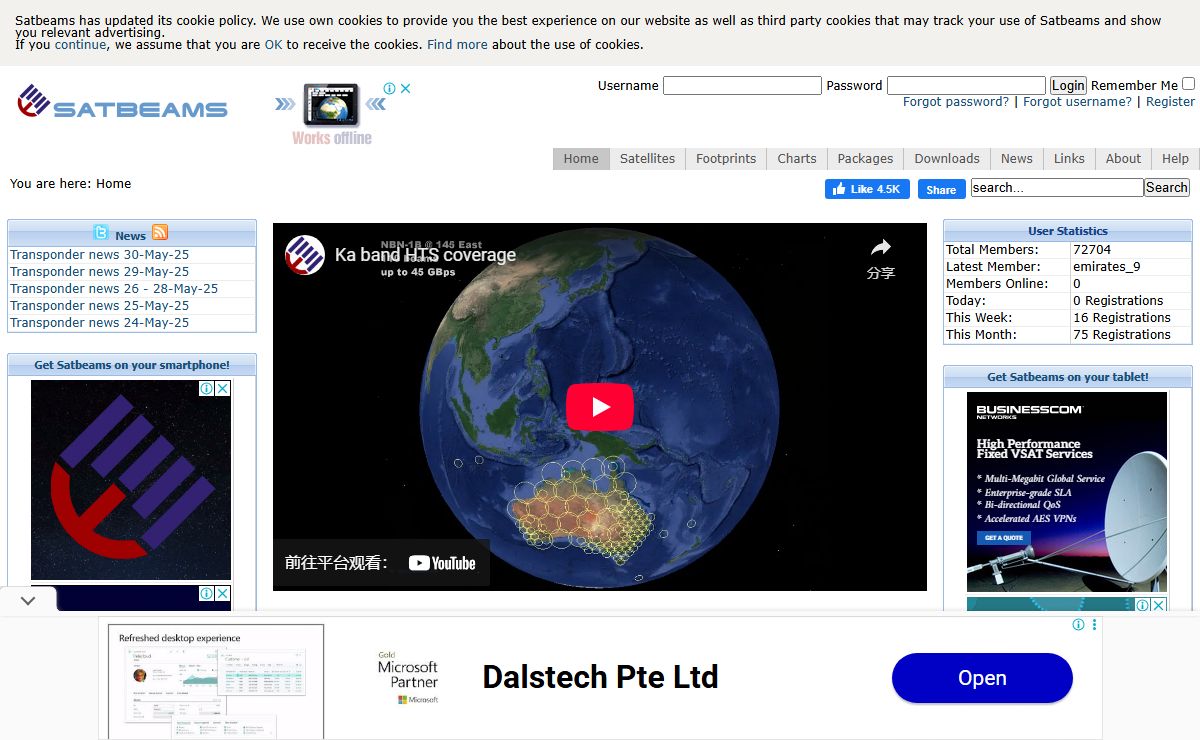
Task: Click the 'Get Satbeams on your tablet!' heading
Action: pyautogui.click(x=1068, y=377)
